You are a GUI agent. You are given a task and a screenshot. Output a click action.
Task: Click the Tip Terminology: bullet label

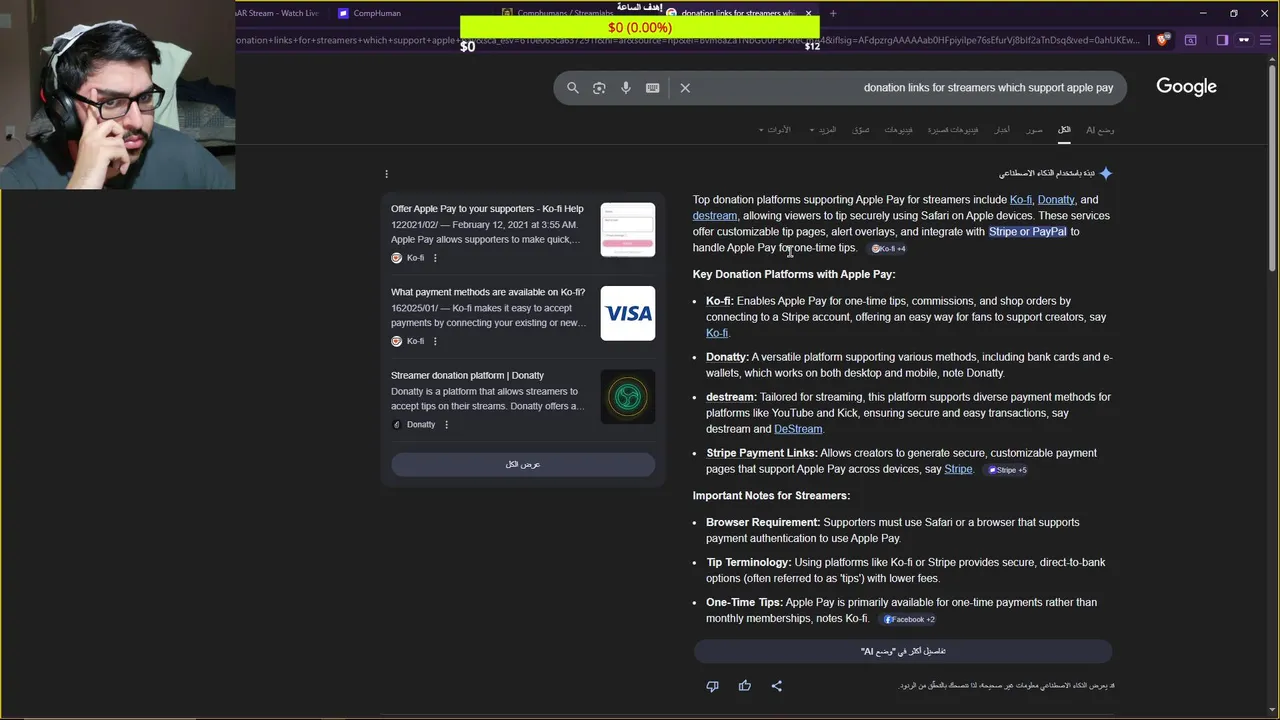(x=748, y=562)
